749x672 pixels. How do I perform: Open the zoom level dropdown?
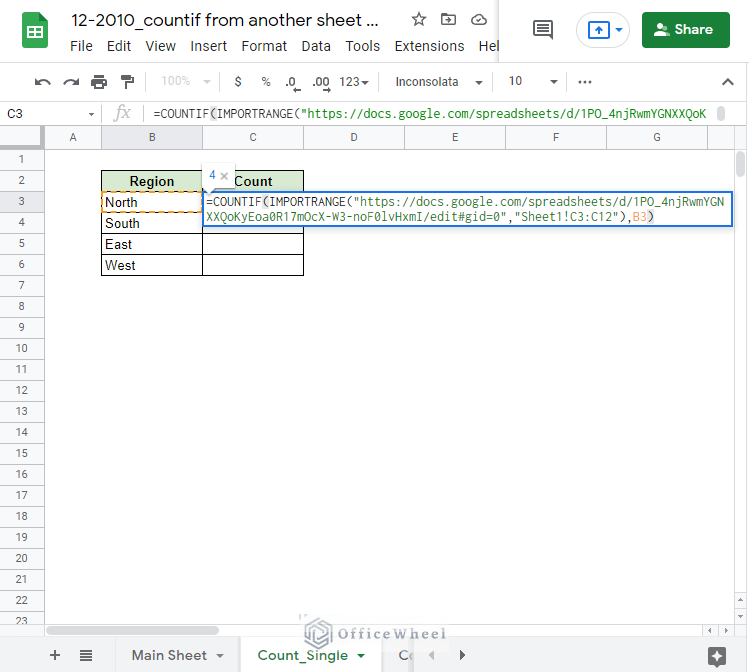point(186,82)
